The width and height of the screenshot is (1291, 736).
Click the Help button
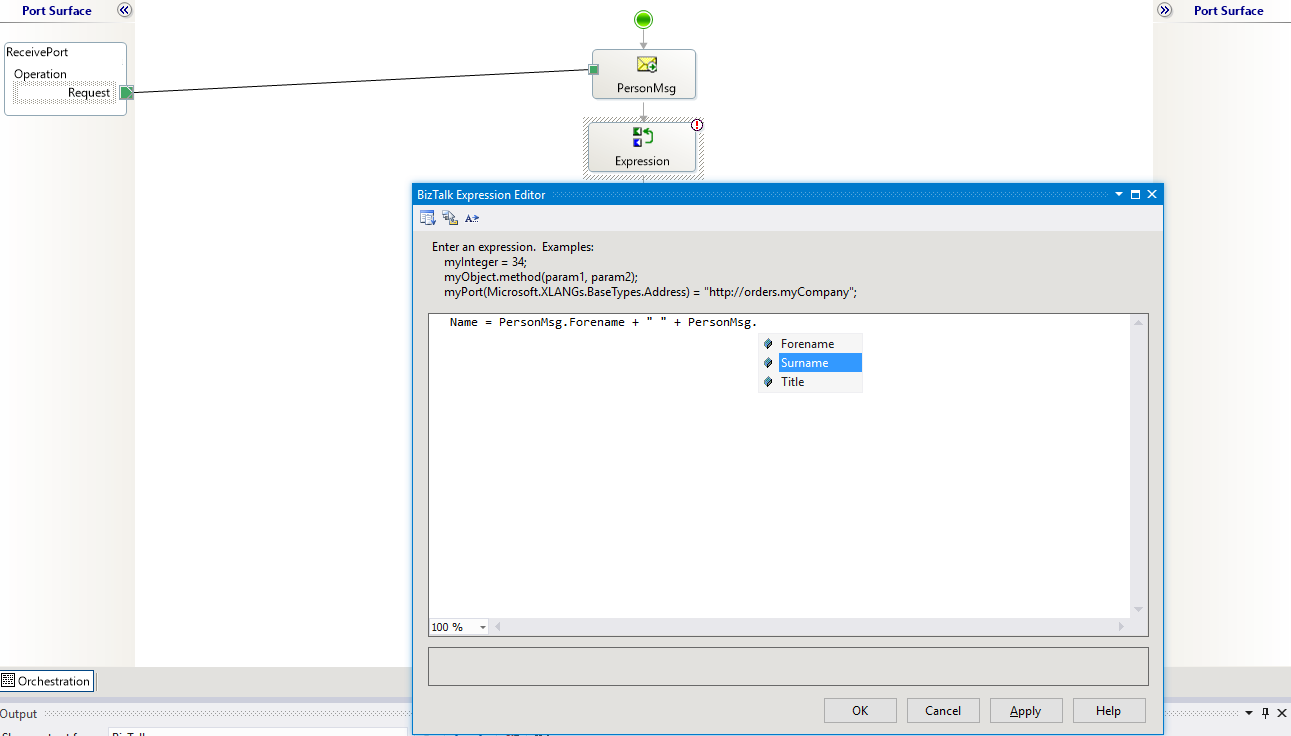[x=1109, y=711]
